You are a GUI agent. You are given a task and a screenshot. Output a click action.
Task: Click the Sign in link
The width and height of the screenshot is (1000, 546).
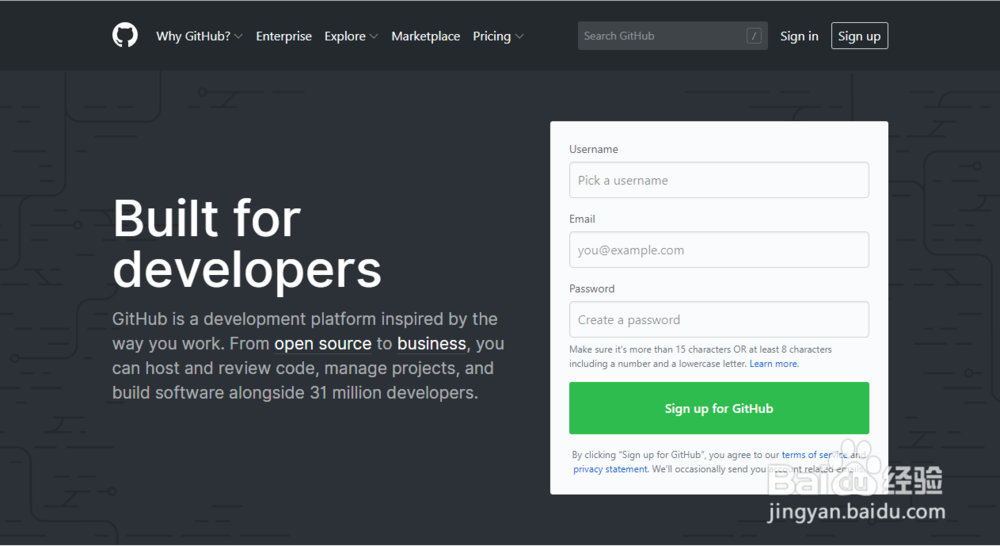pos(799,36)
